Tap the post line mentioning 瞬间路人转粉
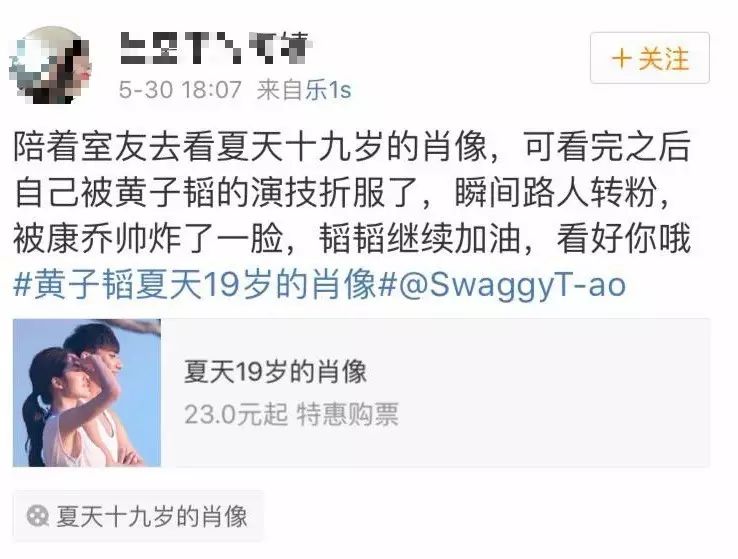The image size is (738, 559). coord(342,192)
